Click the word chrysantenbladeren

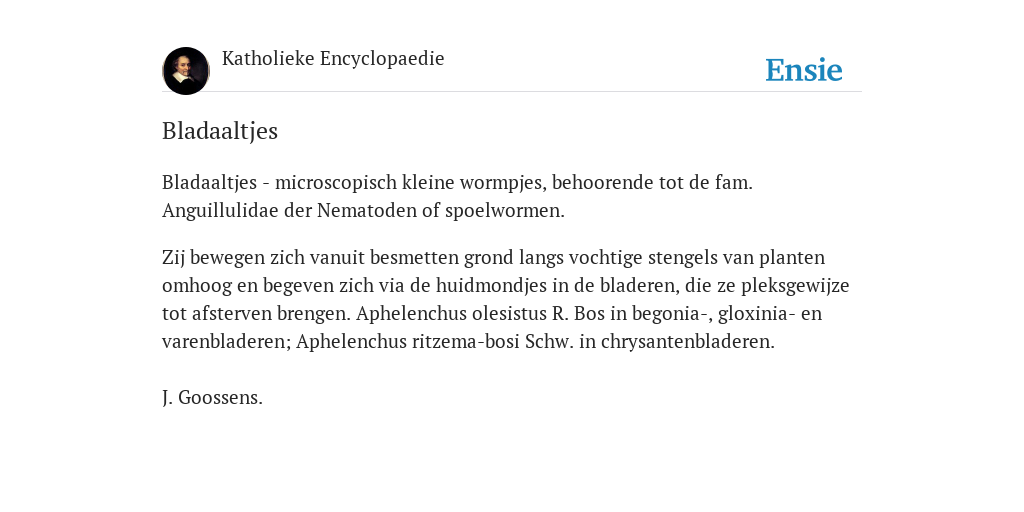(x=688, y=342)
